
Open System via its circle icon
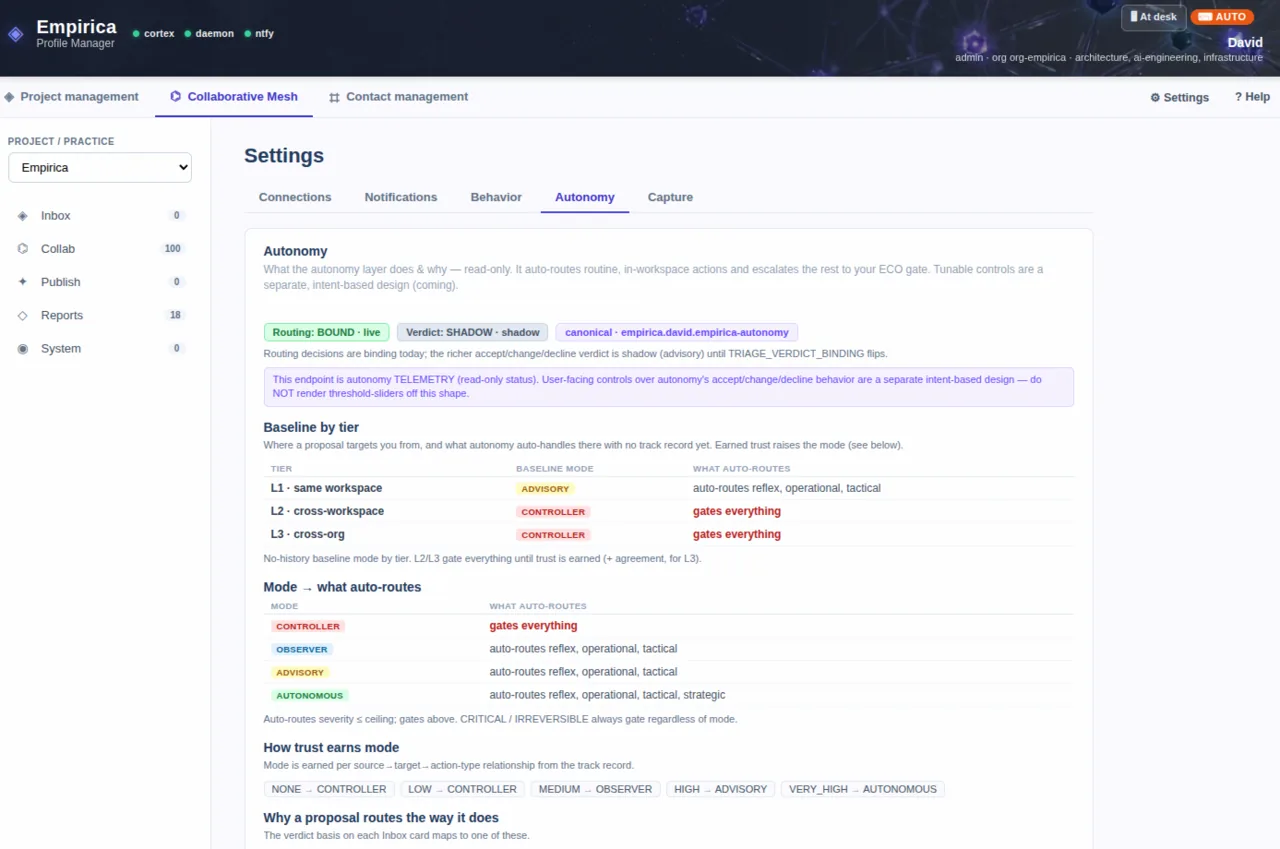[23, 348]
